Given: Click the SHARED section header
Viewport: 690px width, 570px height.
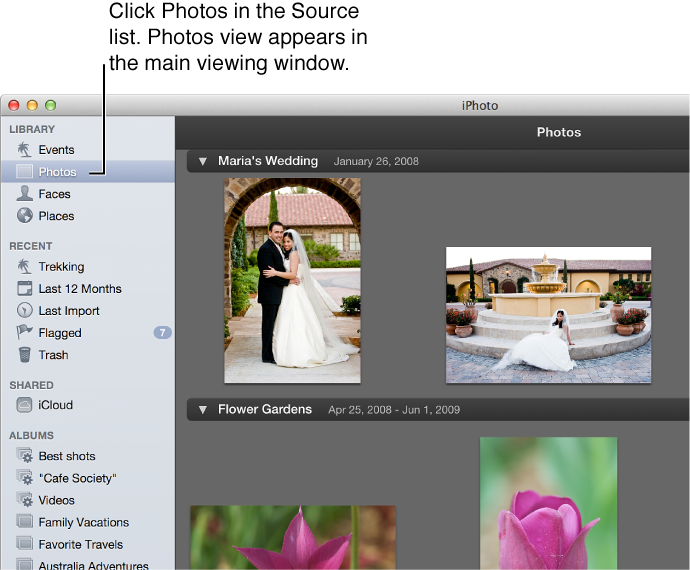Looking at the screenshot, I should 32,385.
